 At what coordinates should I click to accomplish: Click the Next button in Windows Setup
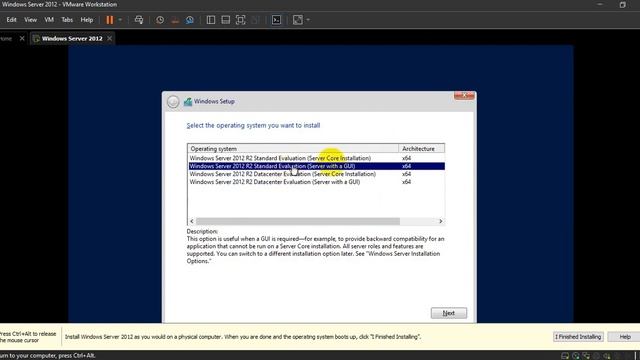449,313
